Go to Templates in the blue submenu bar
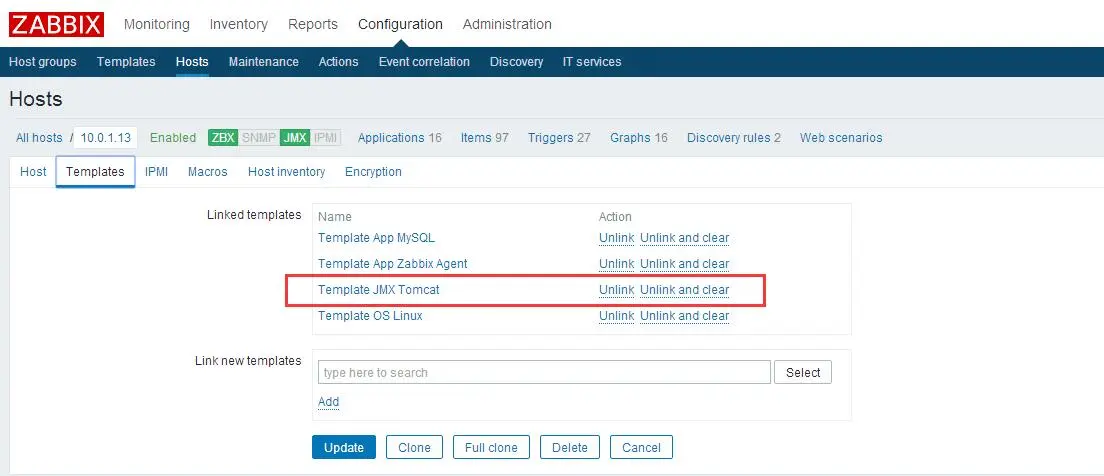The height and width of the screenshot is (476, 1104). [126, 62]
